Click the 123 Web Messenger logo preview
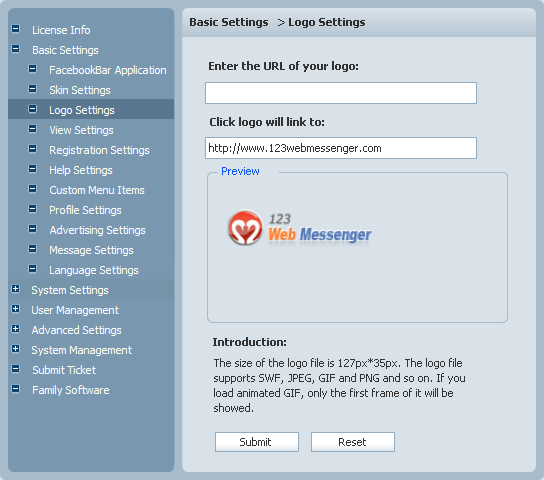 point(300,228)
